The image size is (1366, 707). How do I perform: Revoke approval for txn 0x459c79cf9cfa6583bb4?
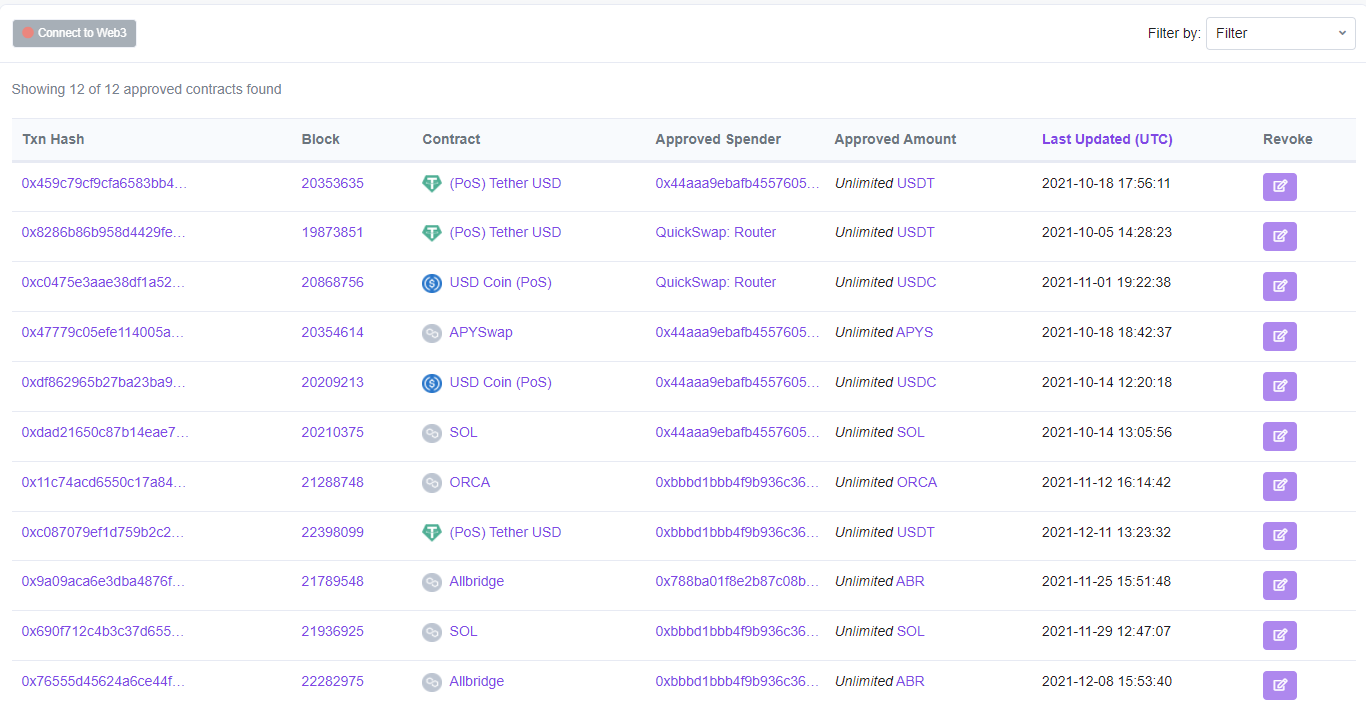pos(1280,187)
